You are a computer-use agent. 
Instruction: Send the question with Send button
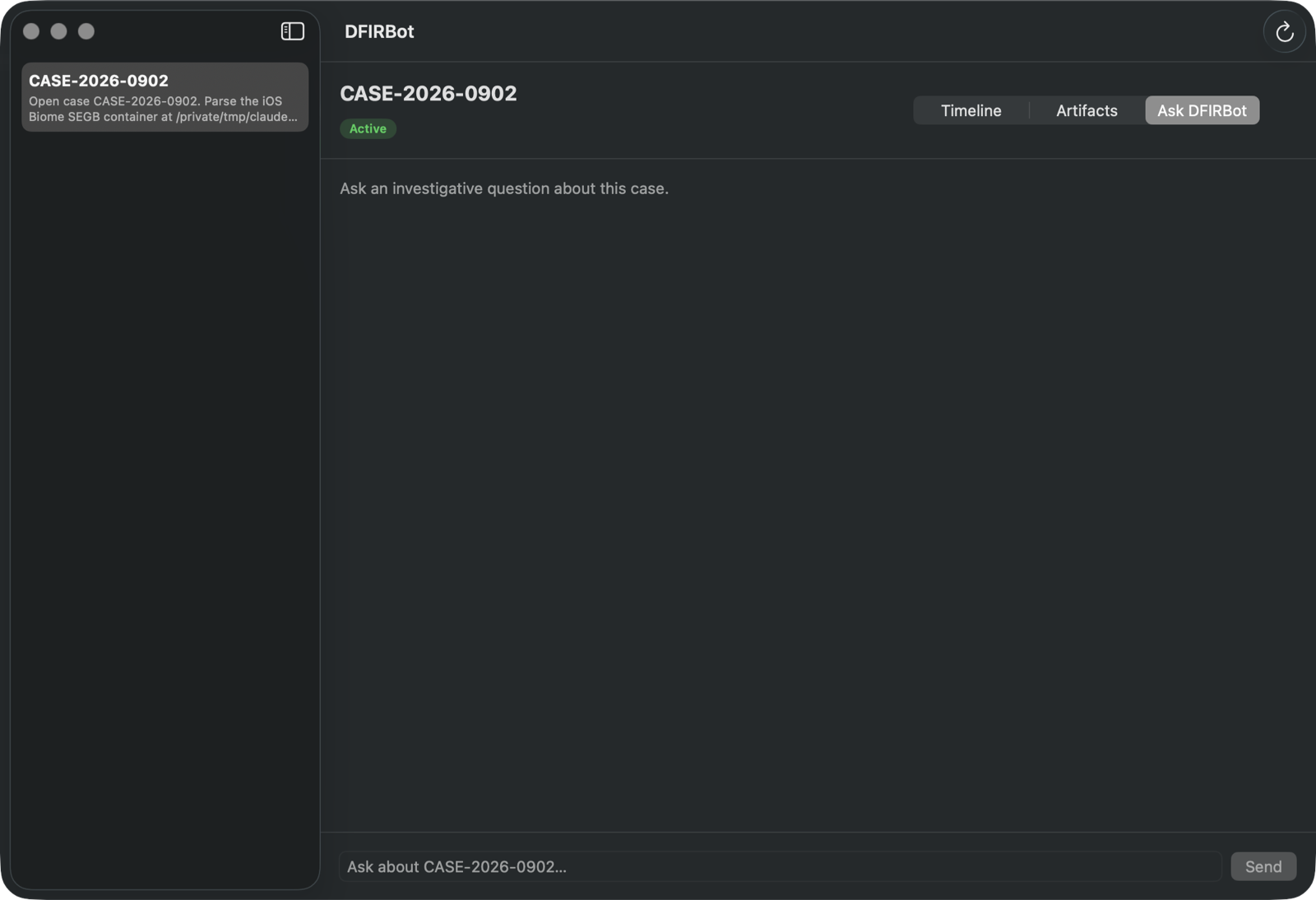point(1263,866)
